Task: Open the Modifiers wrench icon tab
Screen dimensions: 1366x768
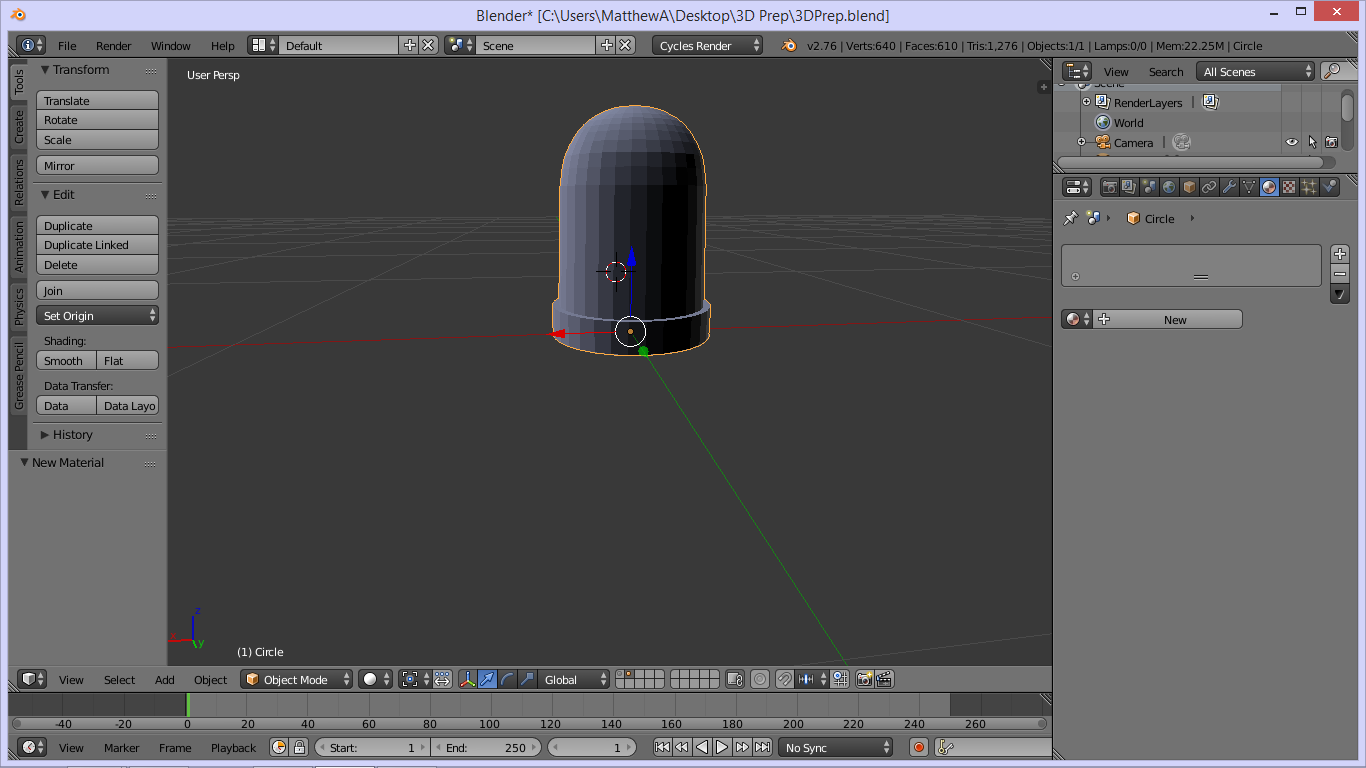Action: 1229,187
